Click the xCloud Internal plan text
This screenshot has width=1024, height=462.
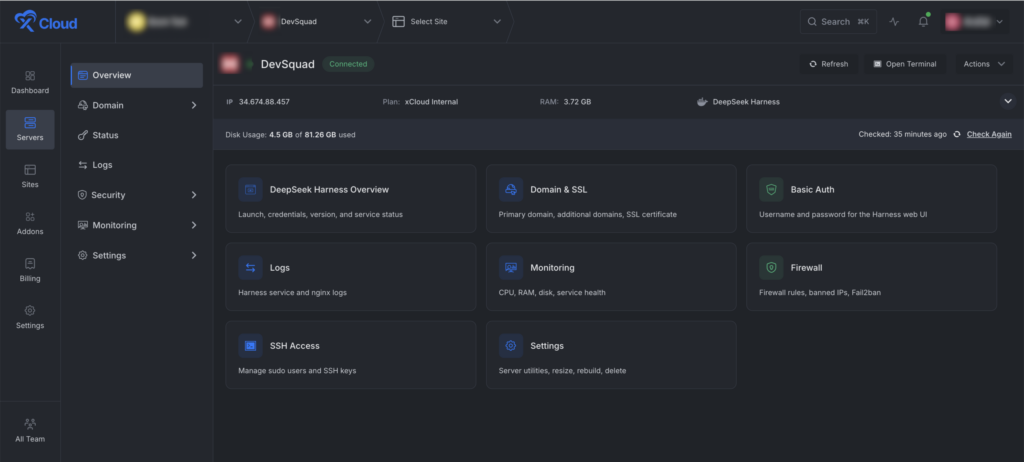pyautogui.click(x=431, y=102)
